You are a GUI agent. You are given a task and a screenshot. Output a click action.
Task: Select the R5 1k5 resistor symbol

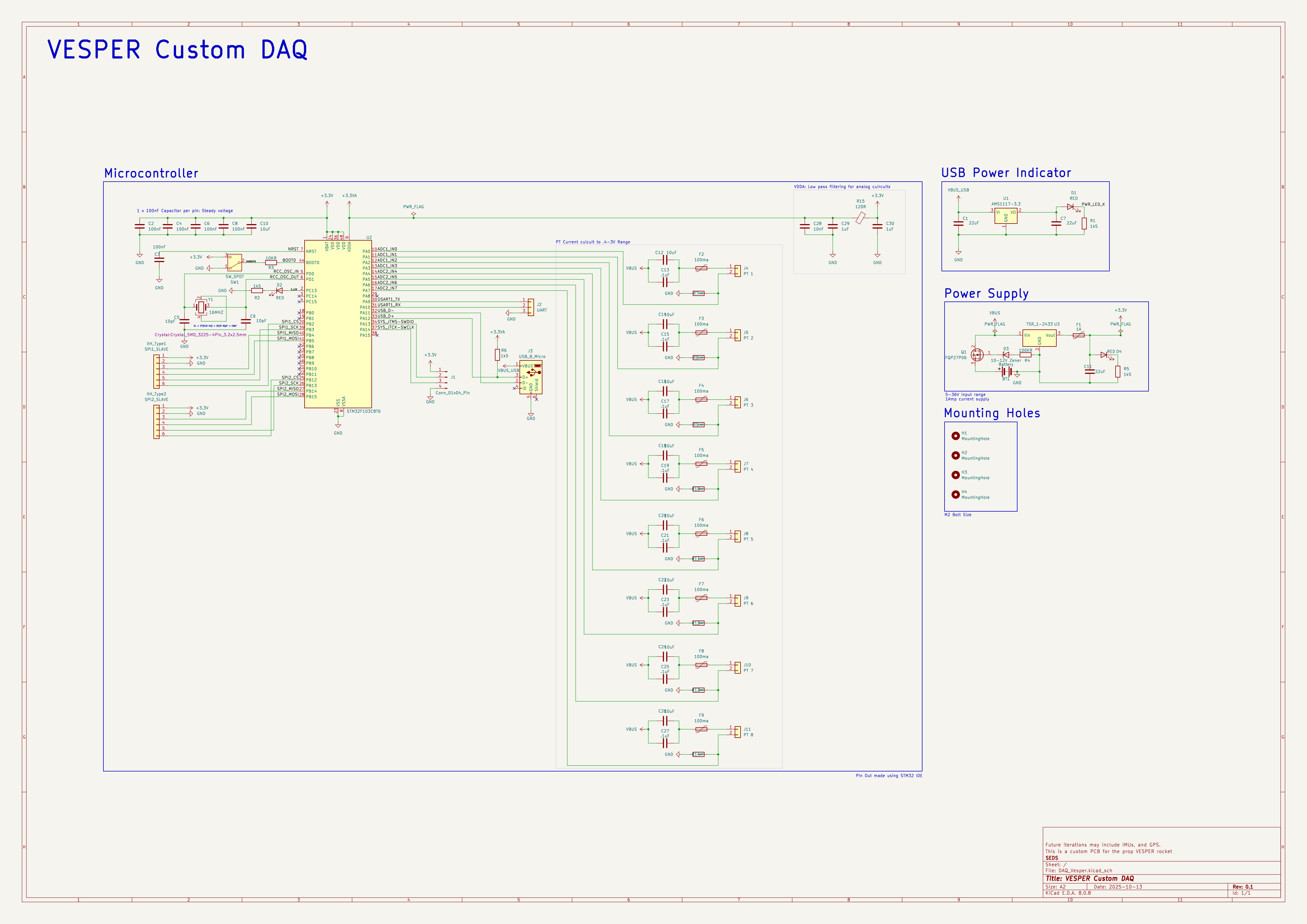[x=1118, y=371]
